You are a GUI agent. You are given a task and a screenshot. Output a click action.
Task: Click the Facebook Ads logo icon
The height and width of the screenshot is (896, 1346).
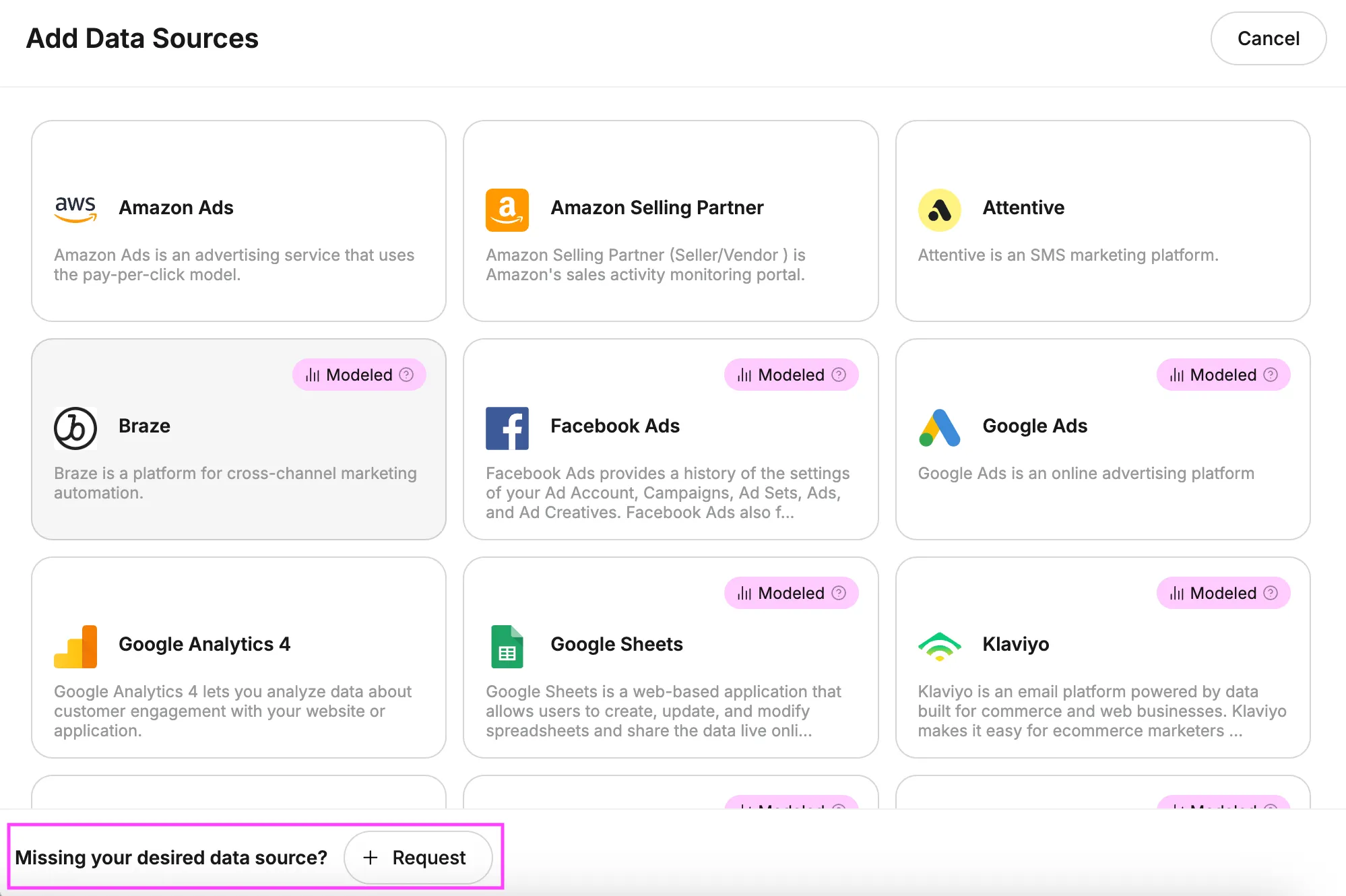[x=507, y=428]
